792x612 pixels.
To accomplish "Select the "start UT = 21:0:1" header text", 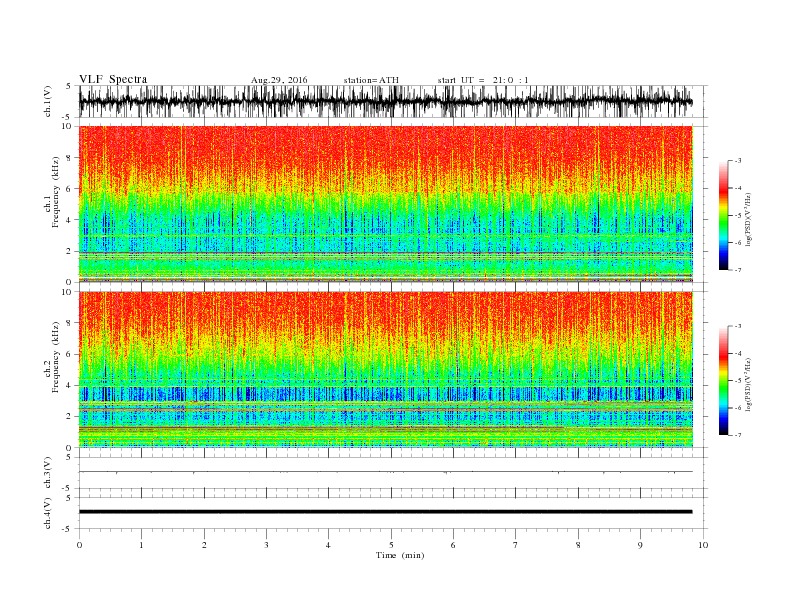I will [483, 80].
